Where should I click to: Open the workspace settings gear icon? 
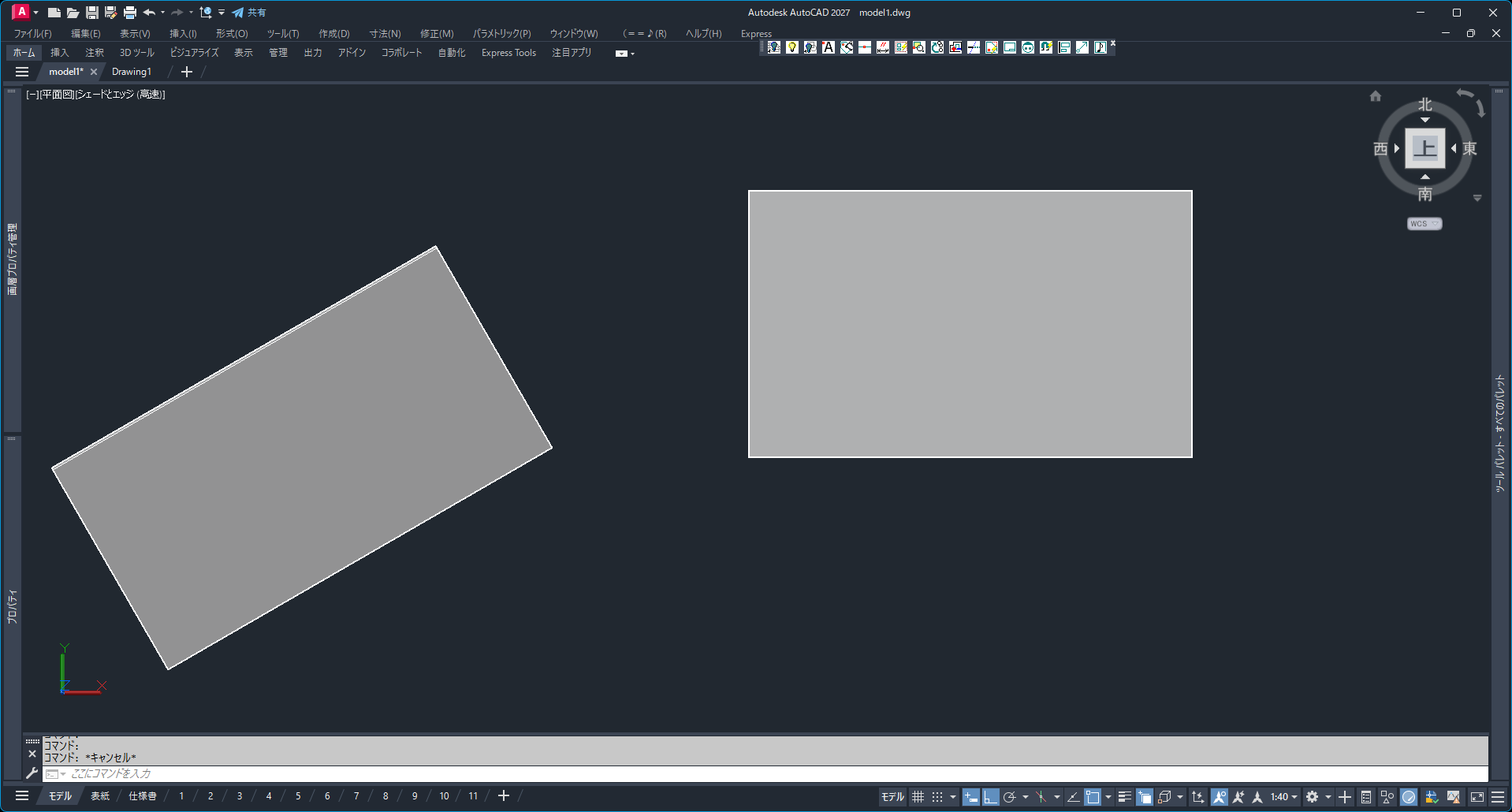click(x=1312, y=797)
